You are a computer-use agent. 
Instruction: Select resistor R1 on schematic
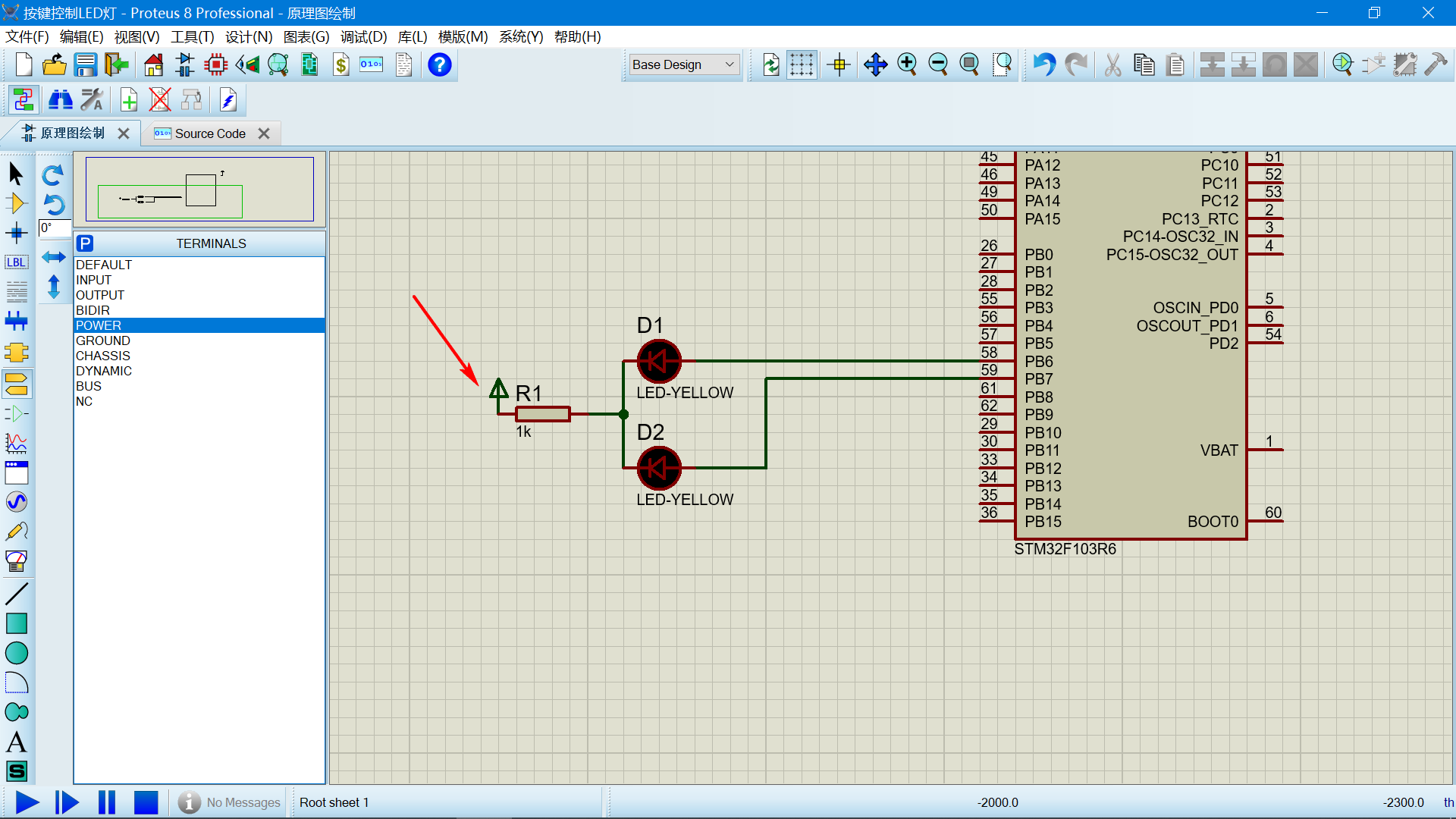pos(542,414)
